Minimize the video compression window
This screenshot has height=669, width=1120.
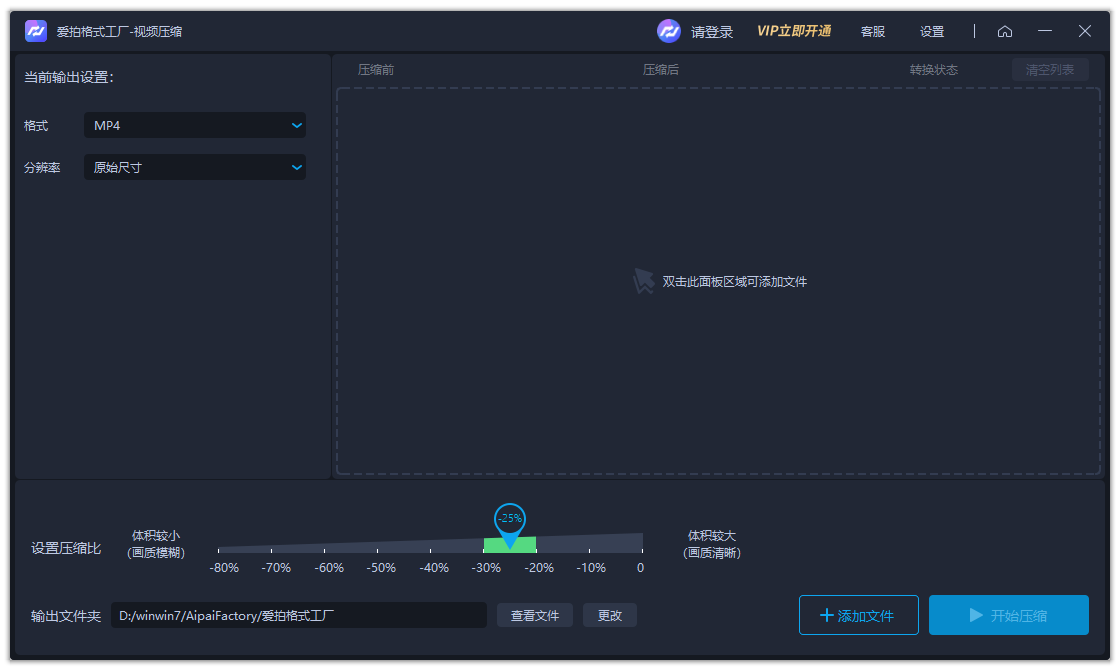(x=1045, y=31)
